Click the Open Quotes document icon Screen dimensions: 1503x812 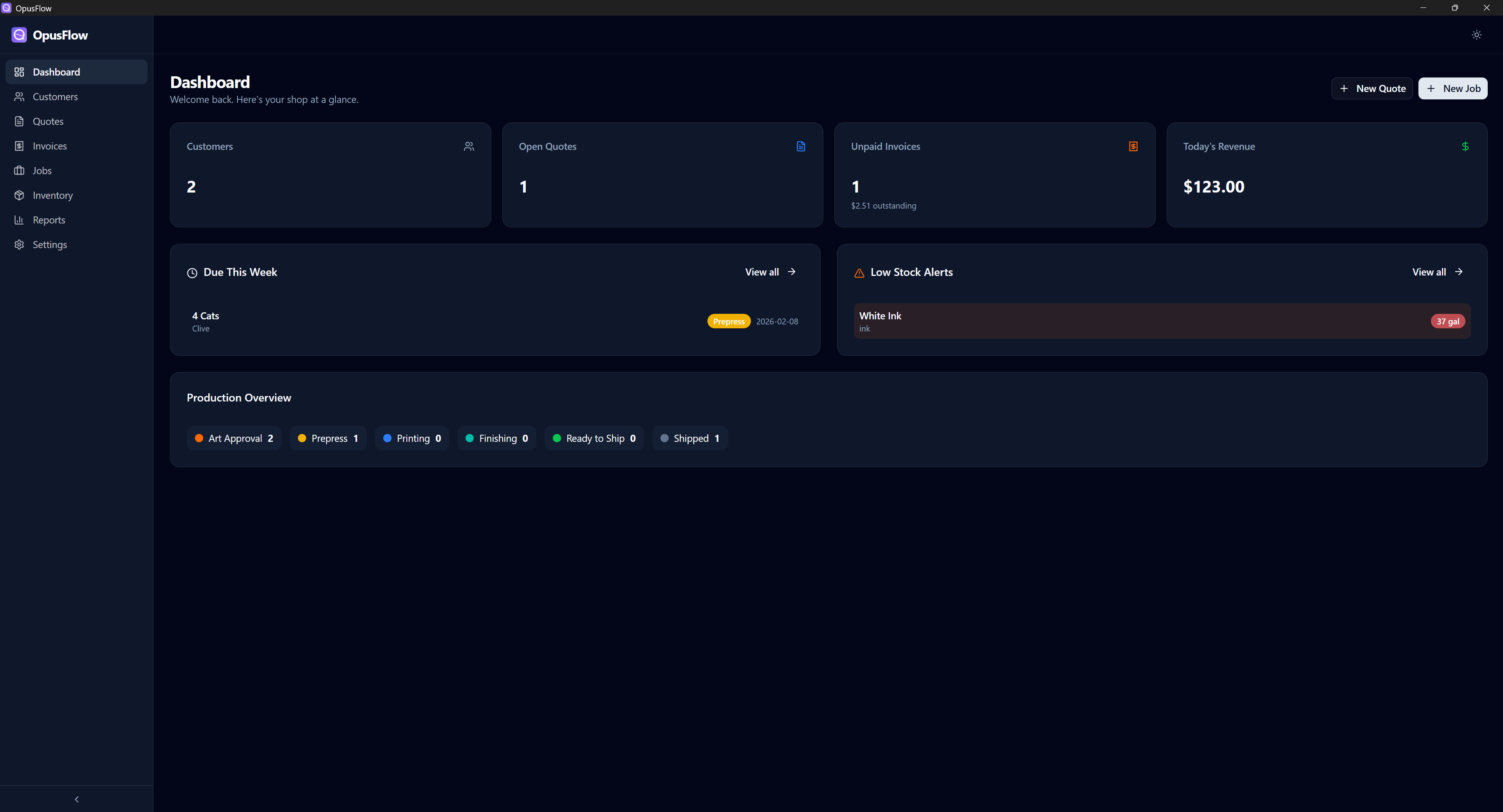click(x=801, y=146)
